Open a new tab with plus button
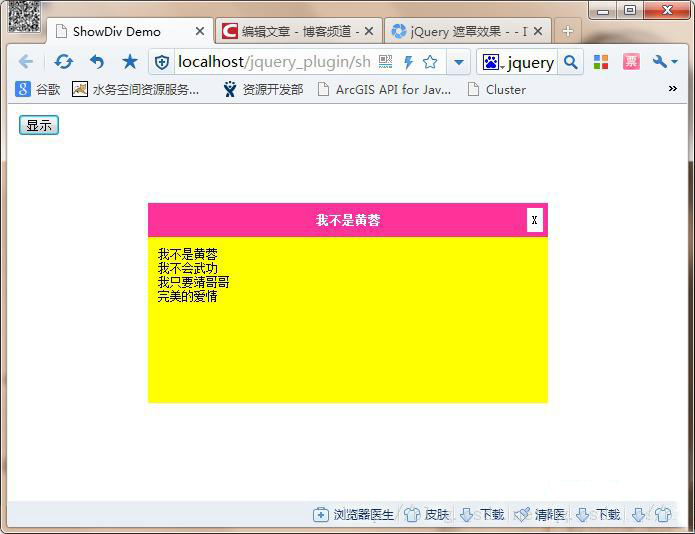Image resolution: width=695 pixels, height=534 pixels. [568, 32]
